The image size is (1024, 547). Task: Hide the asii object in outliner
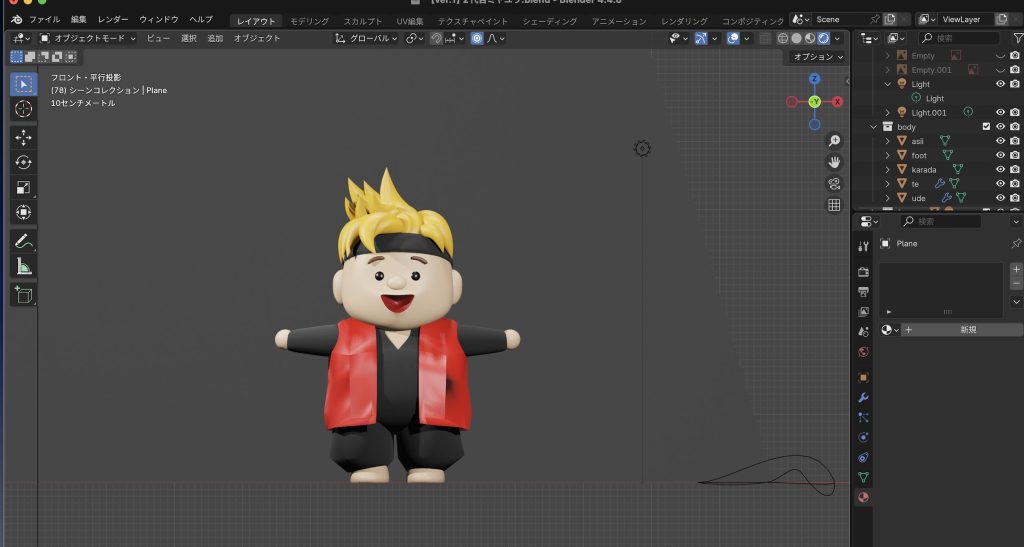pyautogui.click(x=1000, y=141)
